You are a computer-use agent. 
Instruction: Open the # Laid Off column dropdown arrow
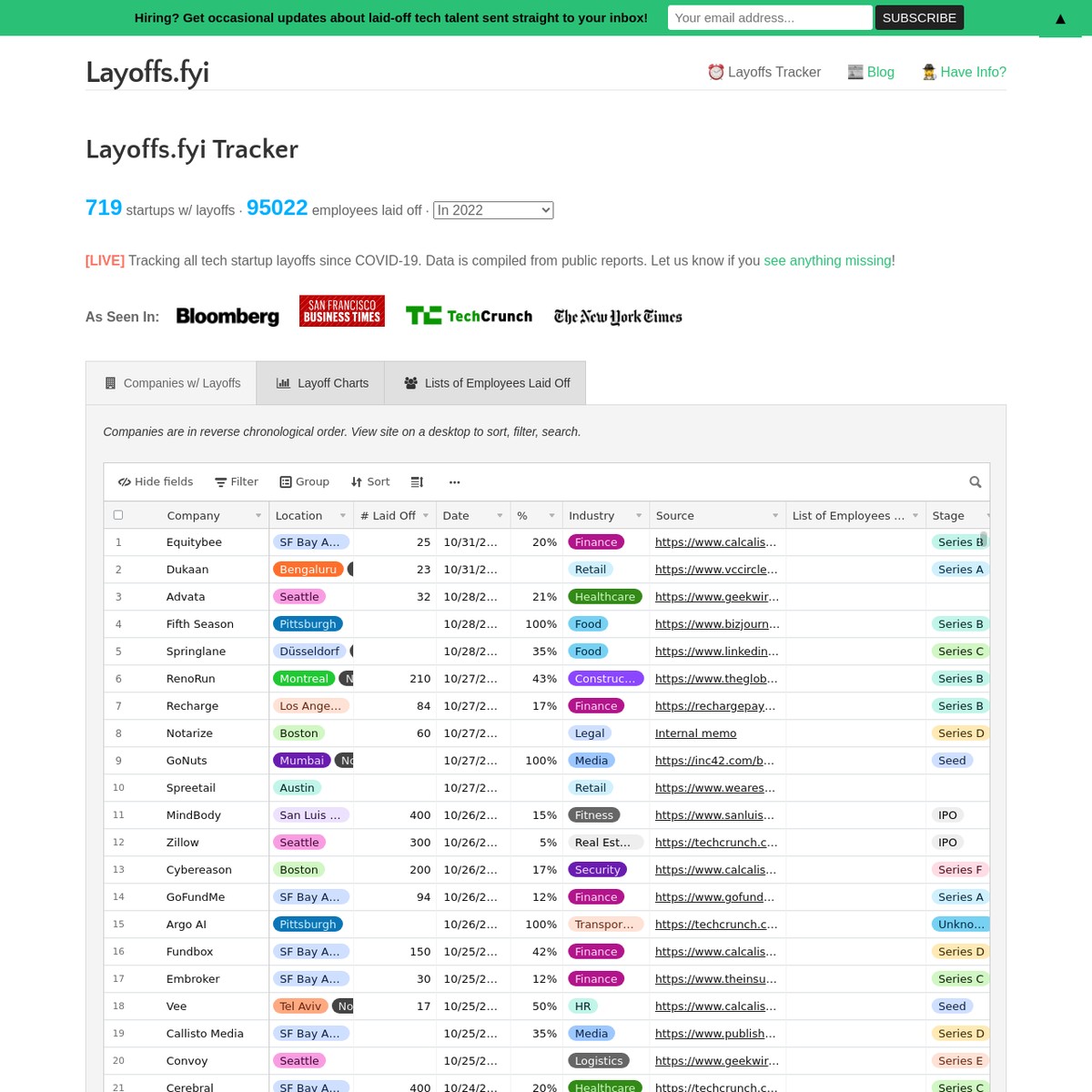(x=426, y=516)
